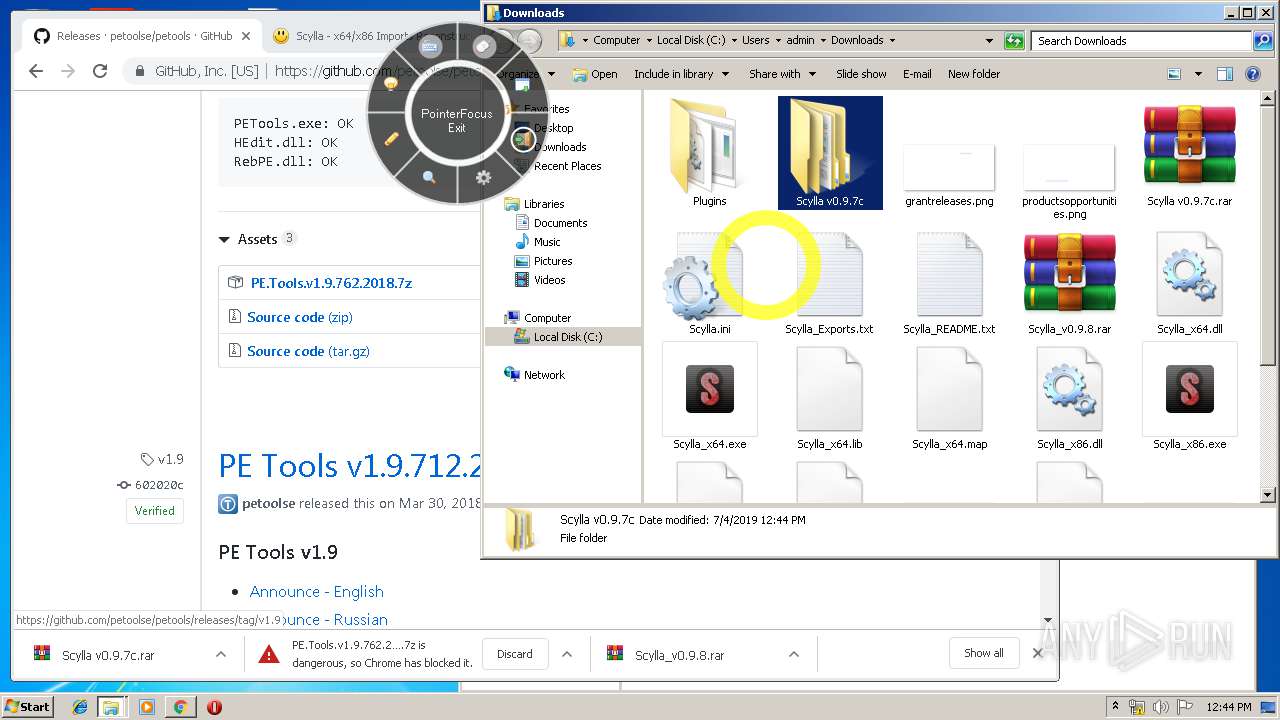The width and height of the screenshot is (1280, 720).
Task: Open Announce - English link
Action: (317, 592)
